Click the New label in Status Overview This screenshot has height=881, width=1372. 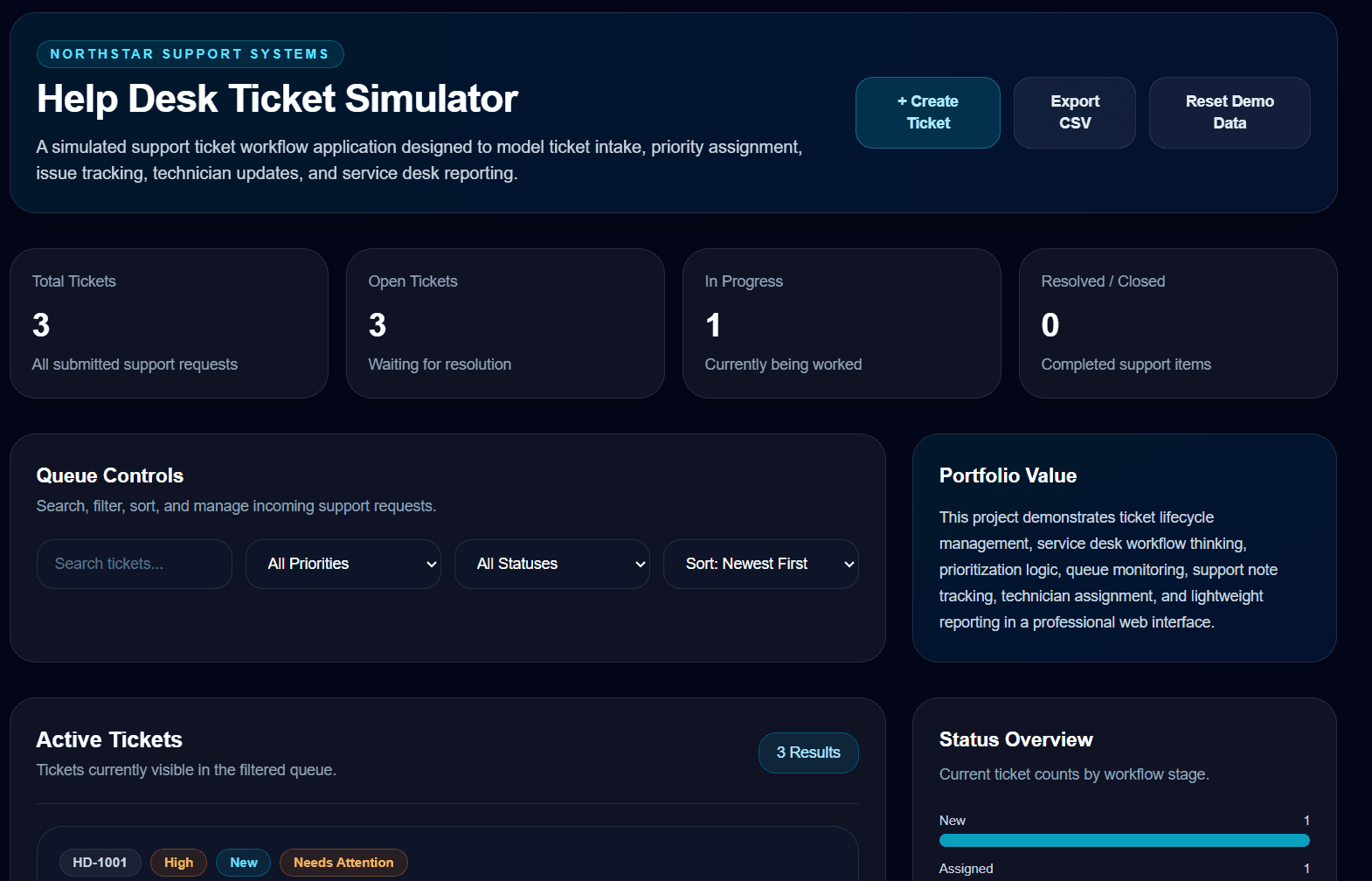952,821
